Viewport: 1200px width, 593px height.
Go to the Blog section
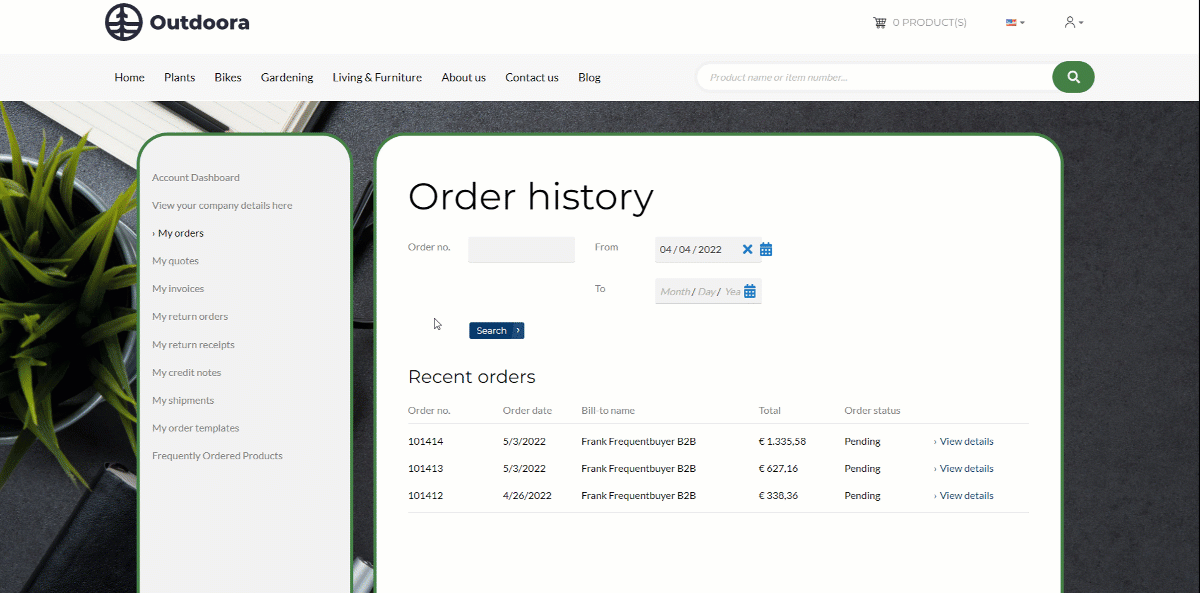point(589,77)
